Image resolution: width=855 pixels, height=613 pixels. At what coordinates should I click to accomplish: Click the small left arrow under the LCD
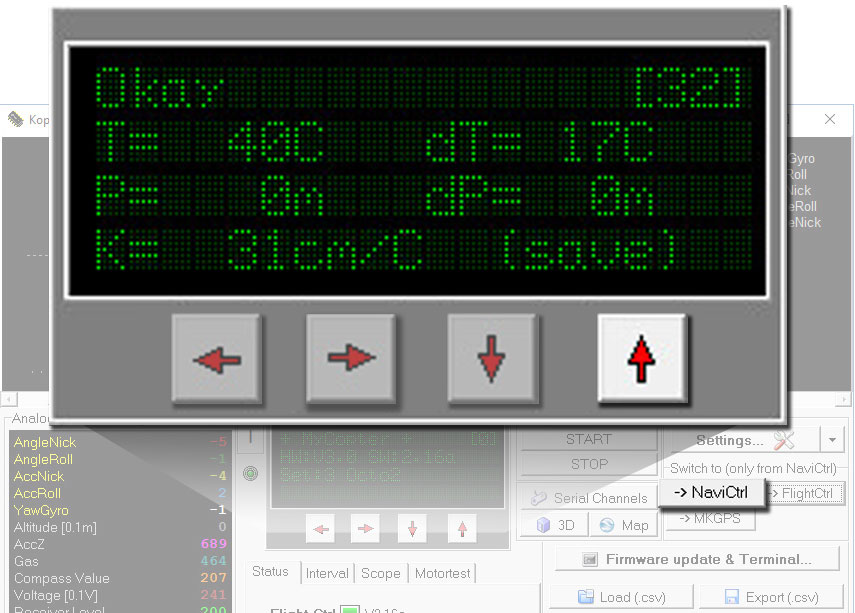point(320,529)
